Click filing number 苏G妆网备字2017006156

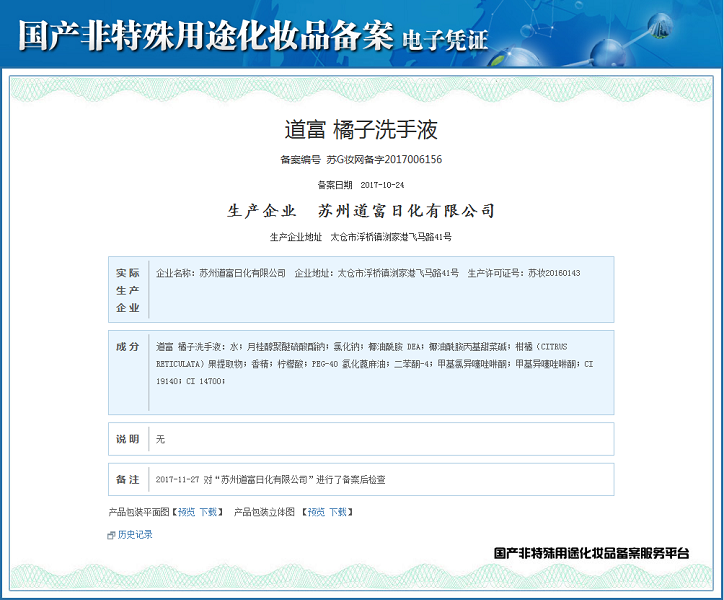(384, 159)
